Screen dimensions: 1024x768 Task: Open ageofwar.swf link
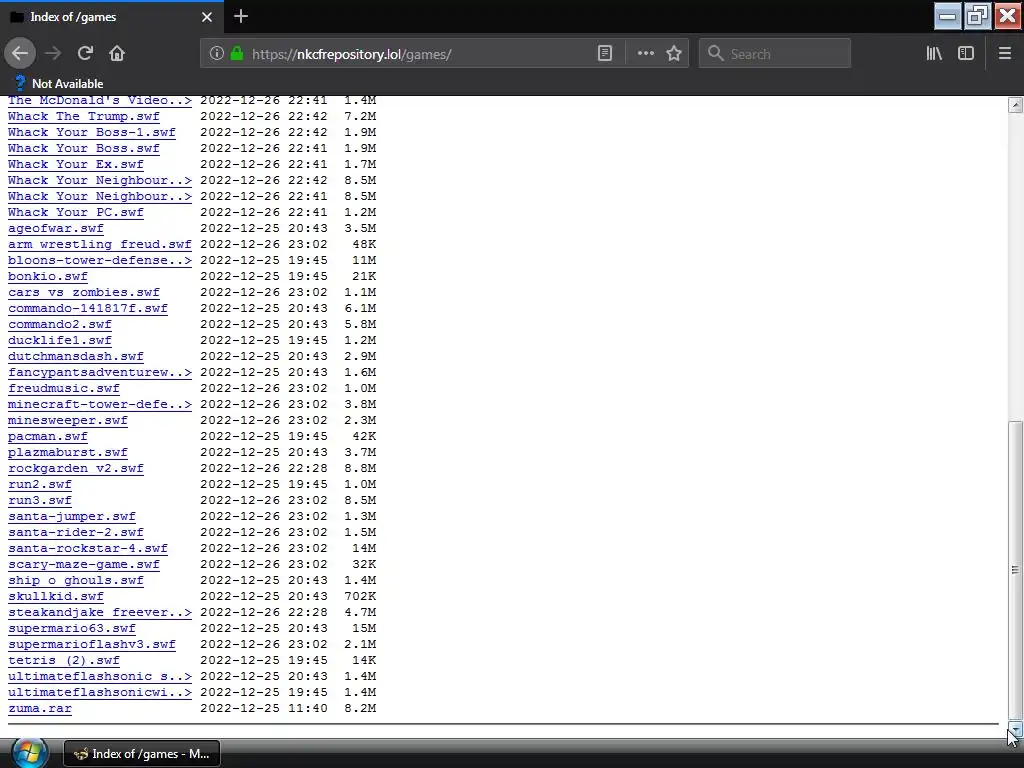pyautogui.click(x=56, y=229)
